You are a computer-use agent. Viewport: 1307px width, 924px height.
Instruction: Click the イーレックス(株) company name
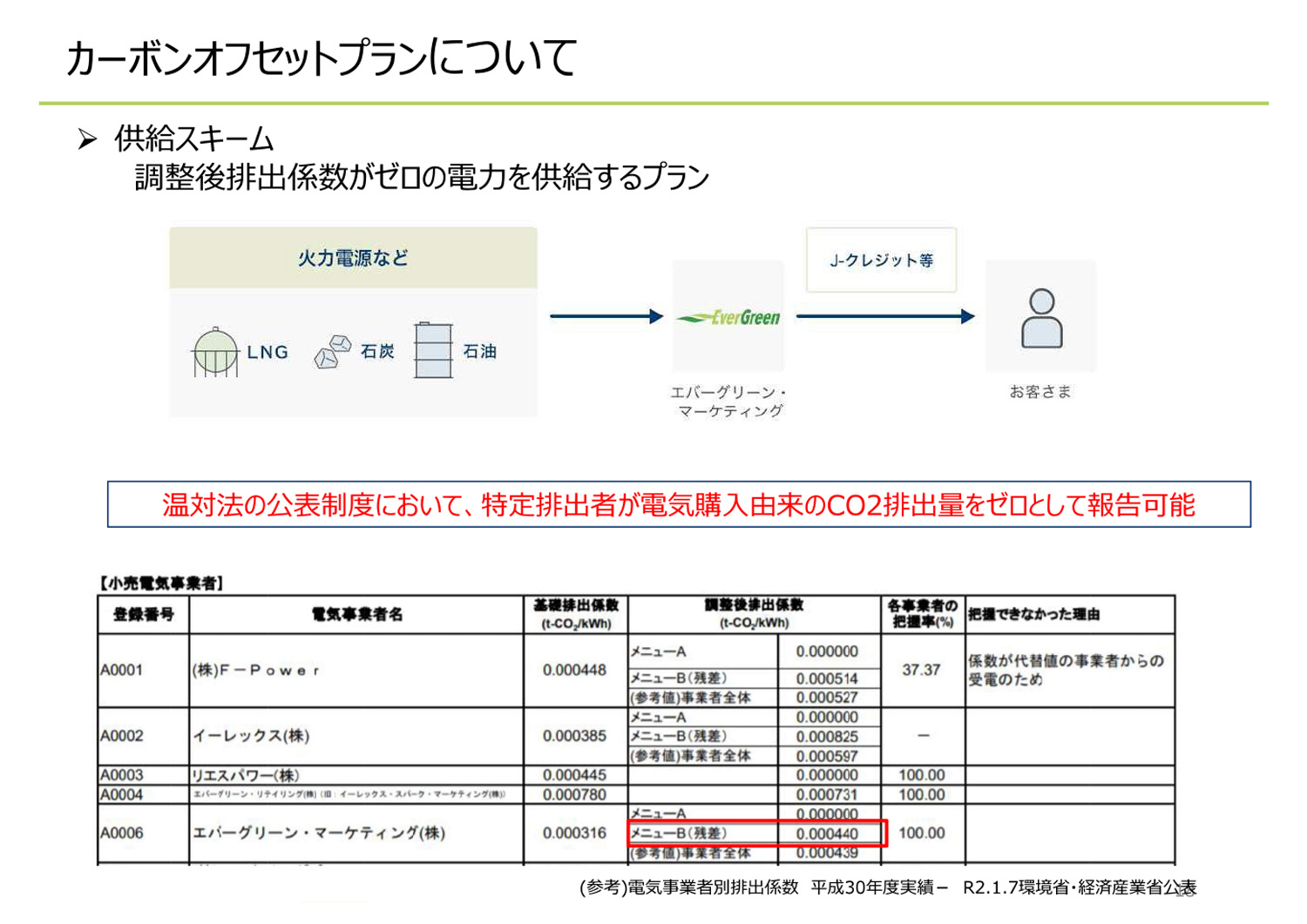tap(251, 736)
